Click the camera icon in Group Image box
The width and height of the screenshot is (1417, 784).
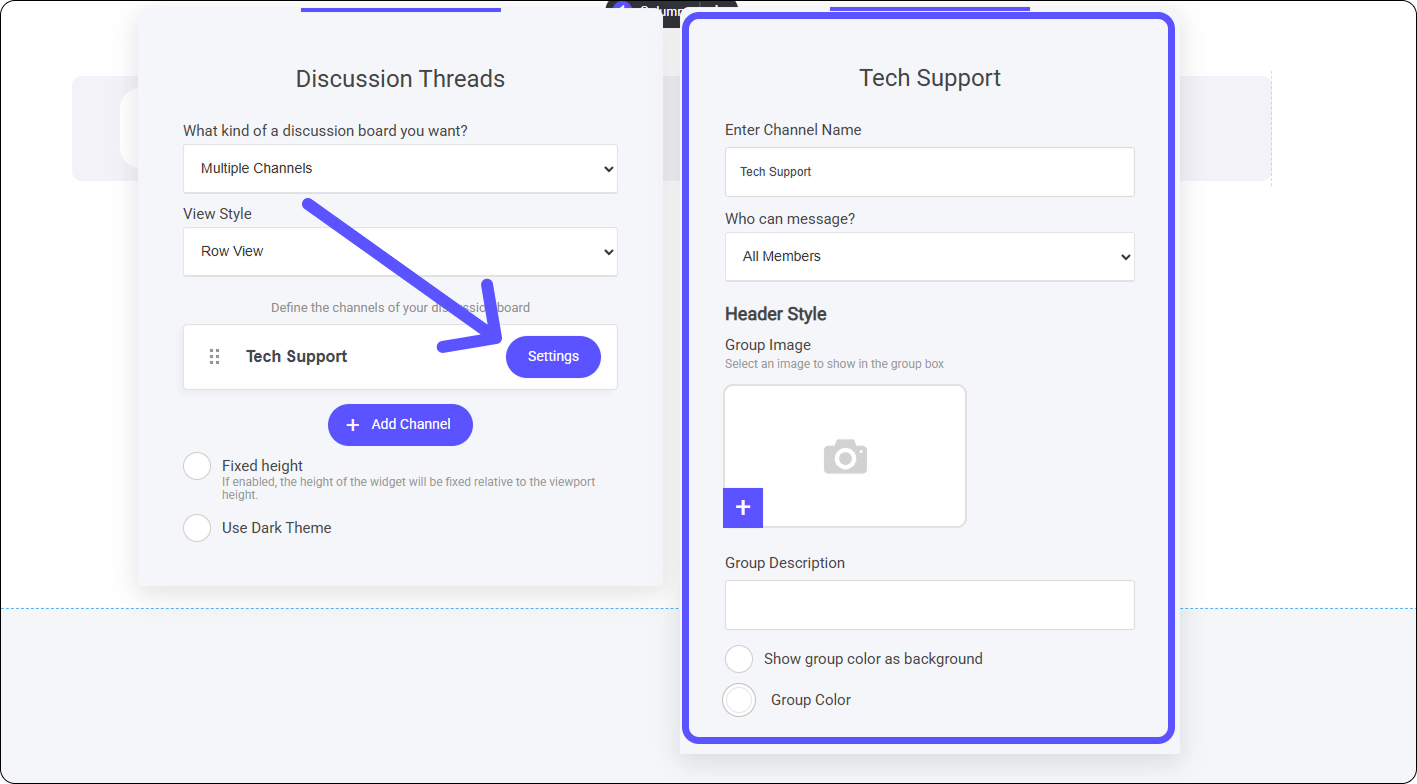pyautogui.click(x=845, y=457)
